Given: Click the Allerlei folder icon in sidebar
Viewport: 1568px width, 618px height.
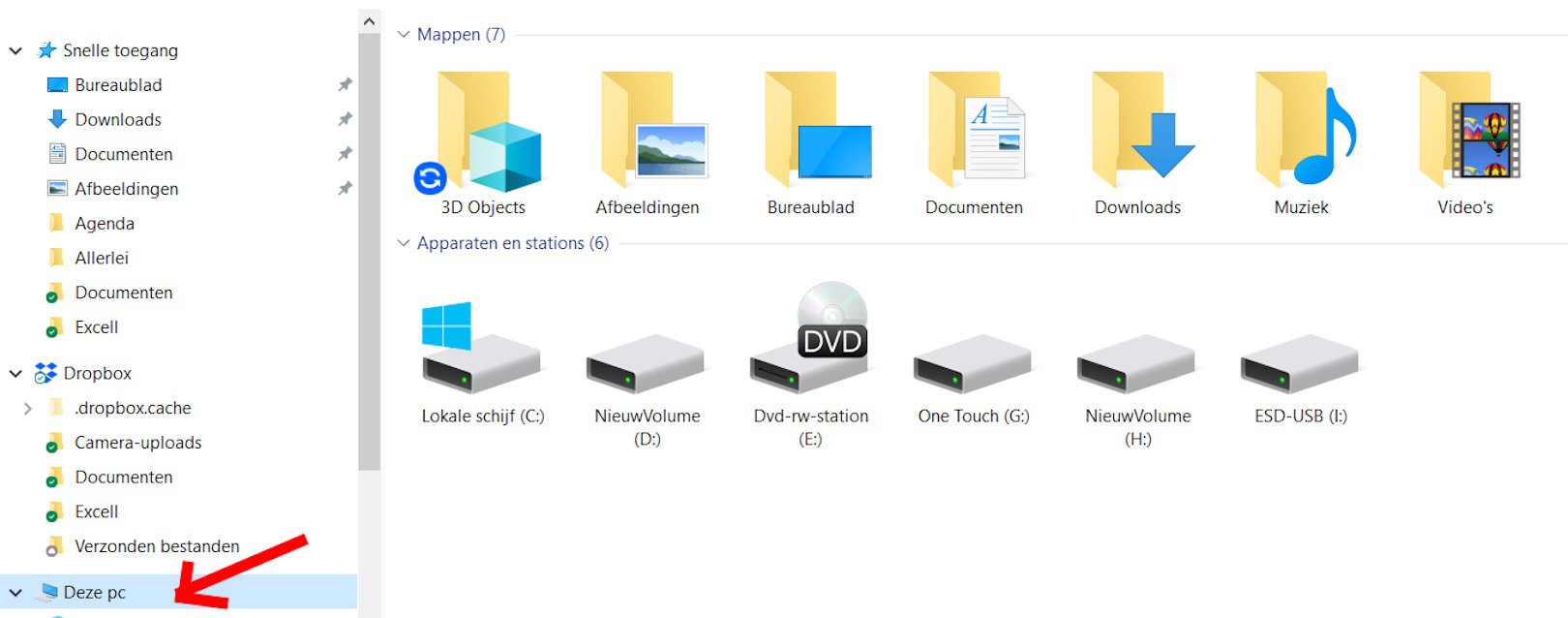Looking at the screenshot, I should point(57,258).
